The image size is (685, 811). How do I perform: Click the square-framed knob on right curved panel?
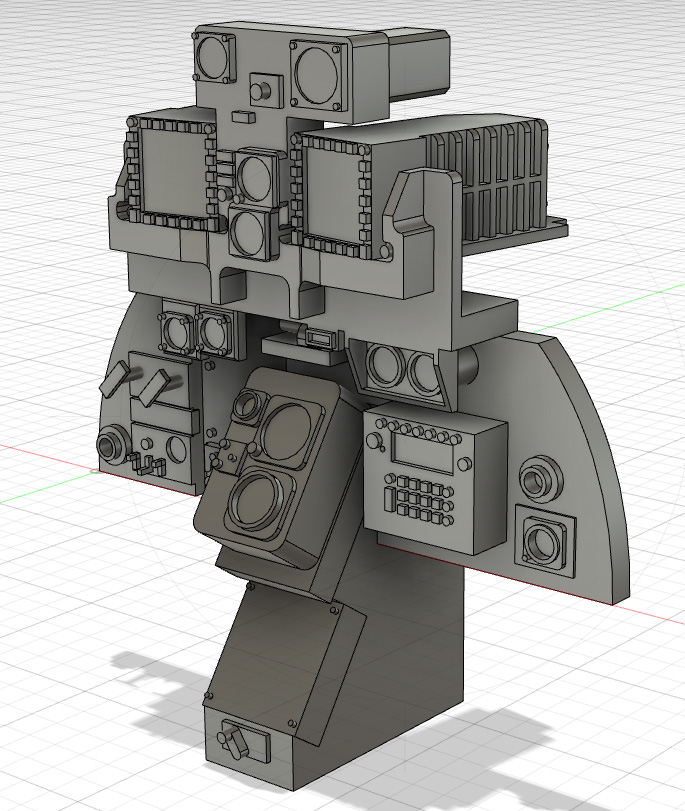tap(545, 543)
